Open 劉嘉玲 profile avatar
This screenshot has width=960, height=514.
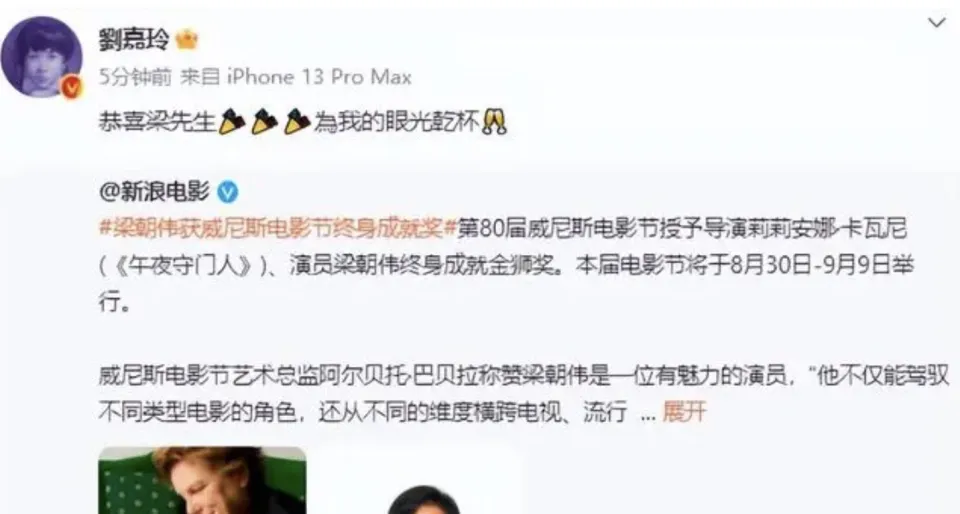(x=41, y=56)
